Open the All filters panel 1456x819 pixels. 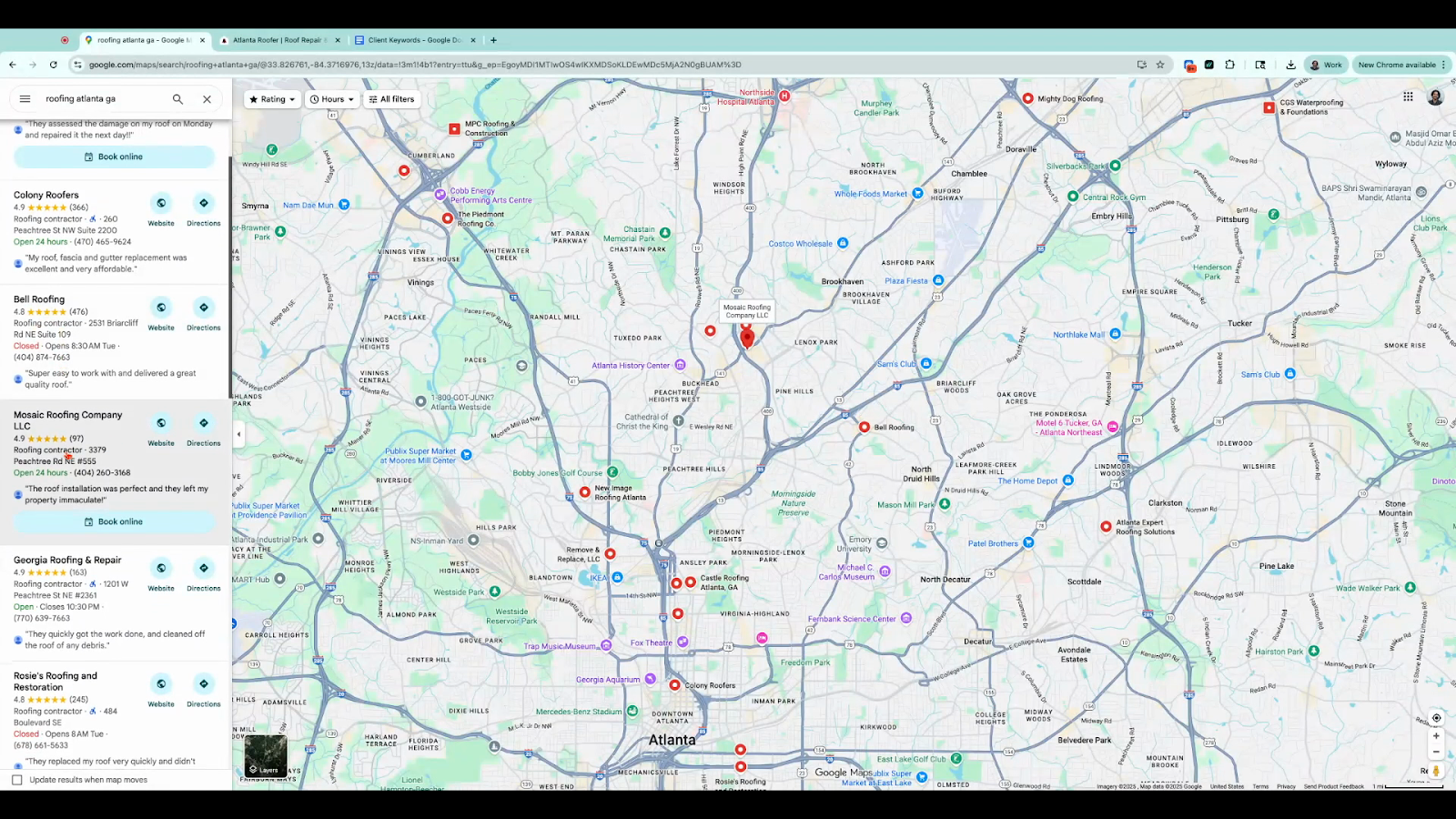click(391, 99)
